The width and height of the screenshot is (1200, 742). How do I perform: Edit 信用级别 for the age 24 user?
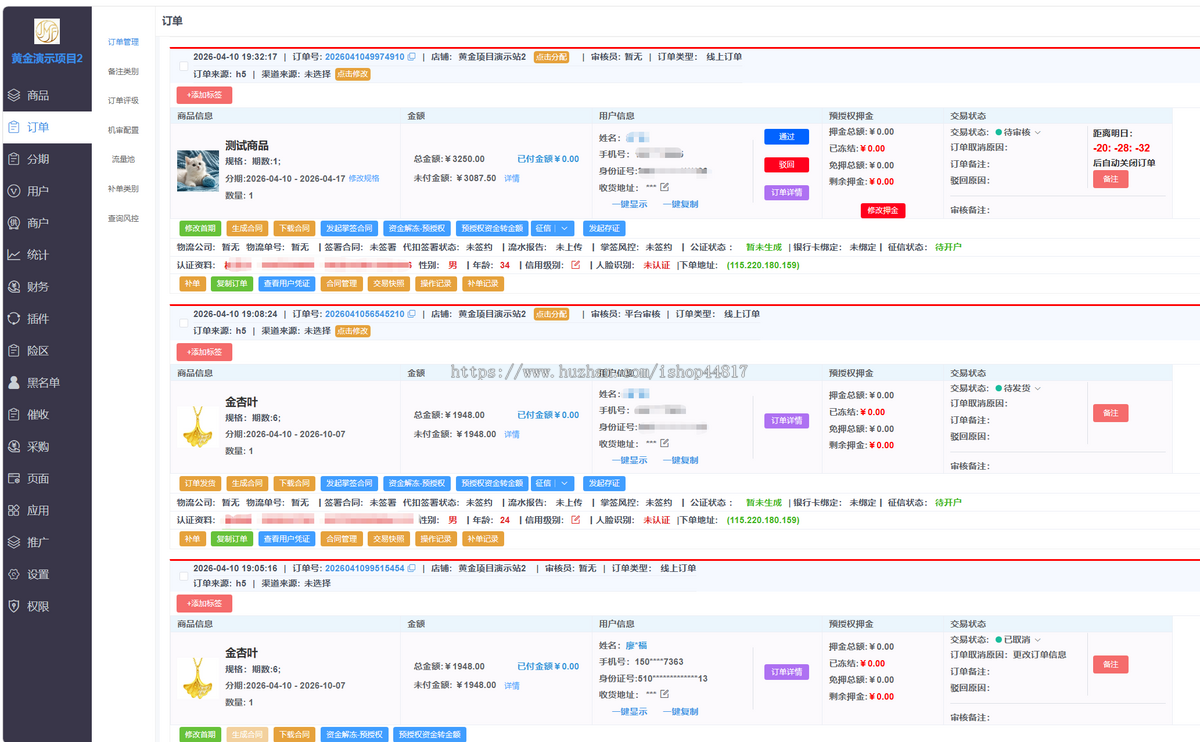coord(576,520)
